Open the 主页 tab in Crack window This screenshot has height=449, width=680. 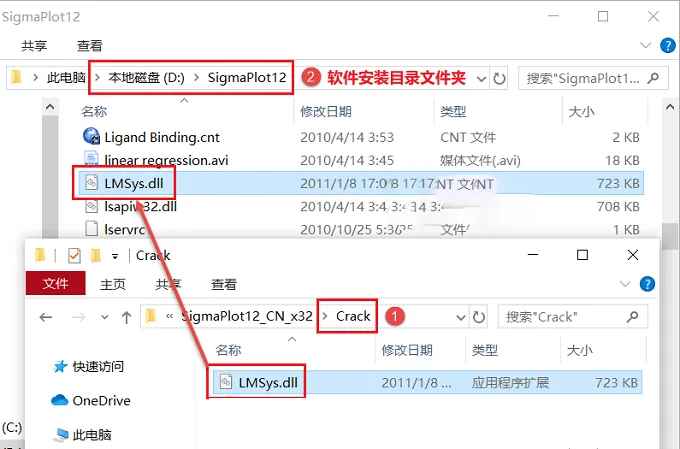click(113, 285)
